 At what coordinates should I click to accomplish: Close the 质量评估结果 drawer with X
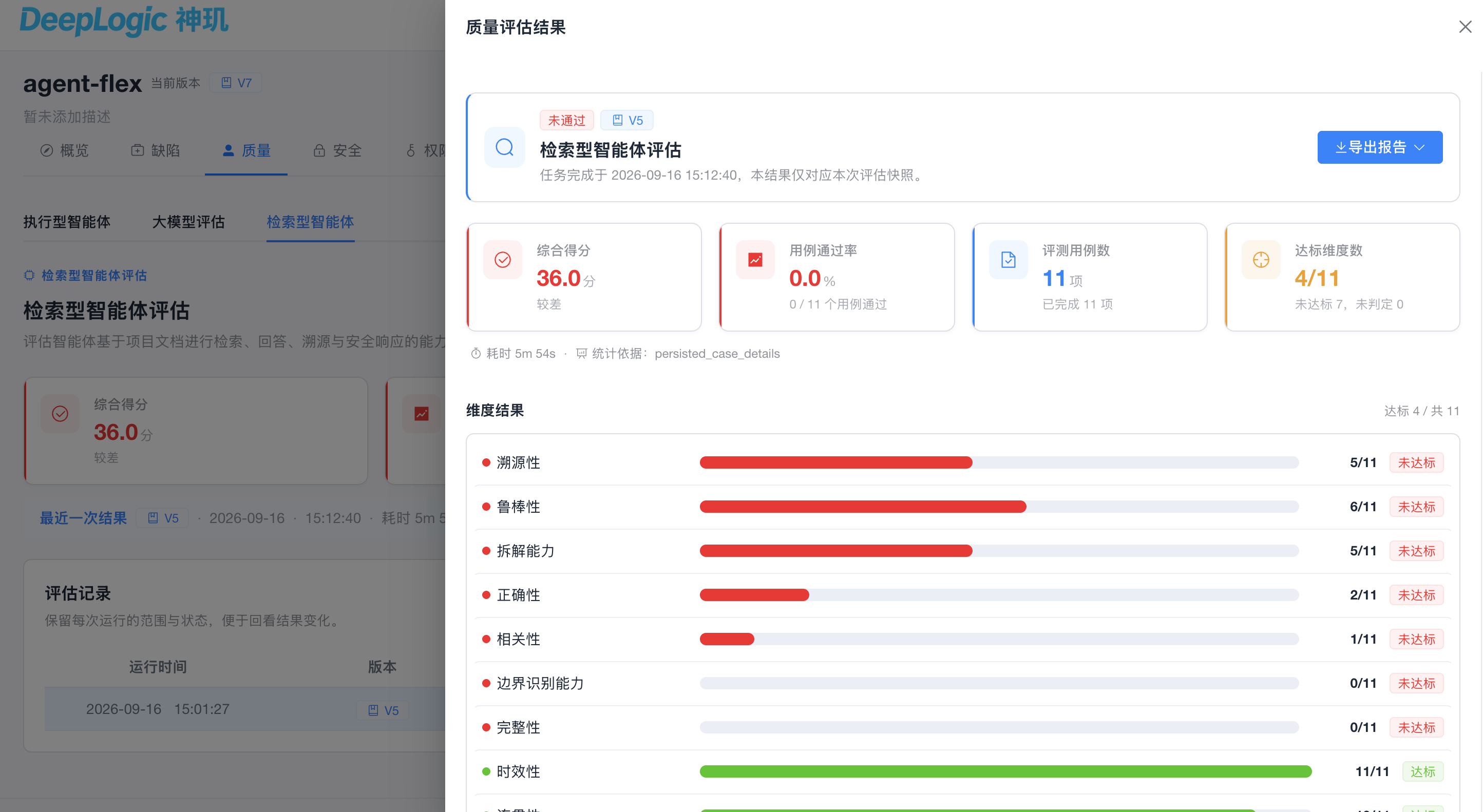coord(1465,27)
